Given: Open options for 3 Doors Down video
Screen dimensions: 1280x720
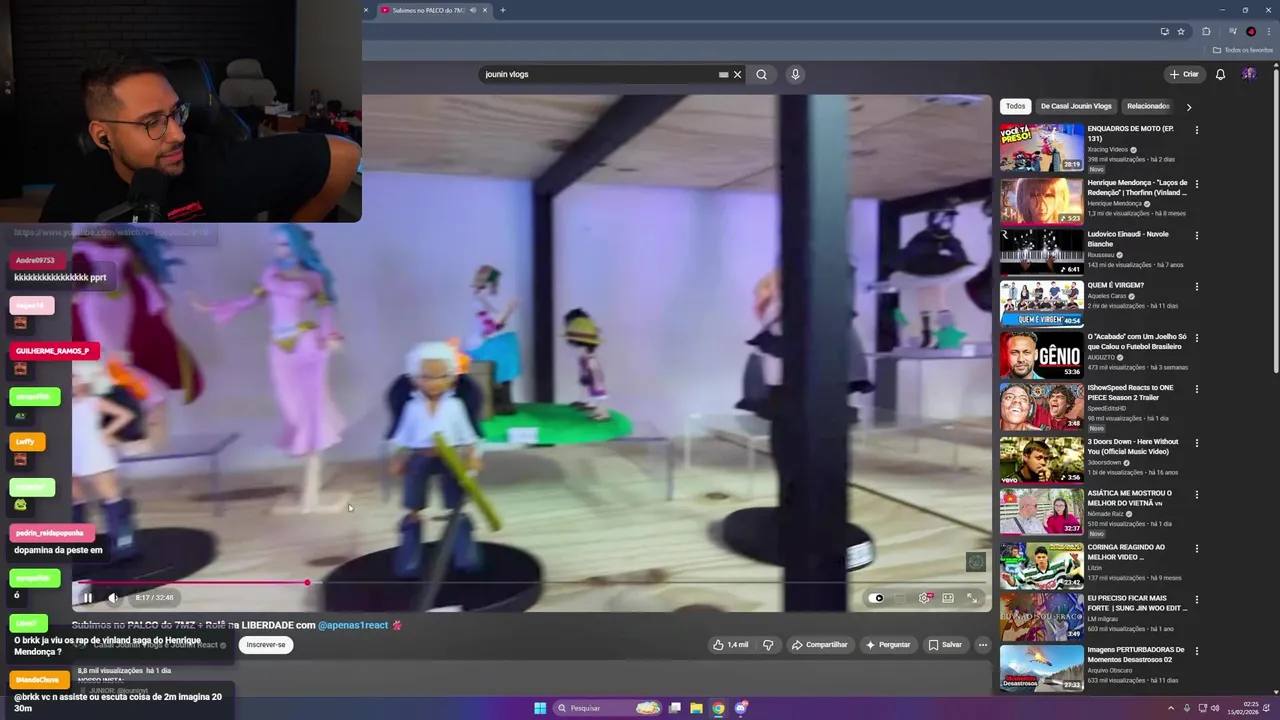Looking at the screenshot, I should pyautogui.click(x=1196, y=443).
